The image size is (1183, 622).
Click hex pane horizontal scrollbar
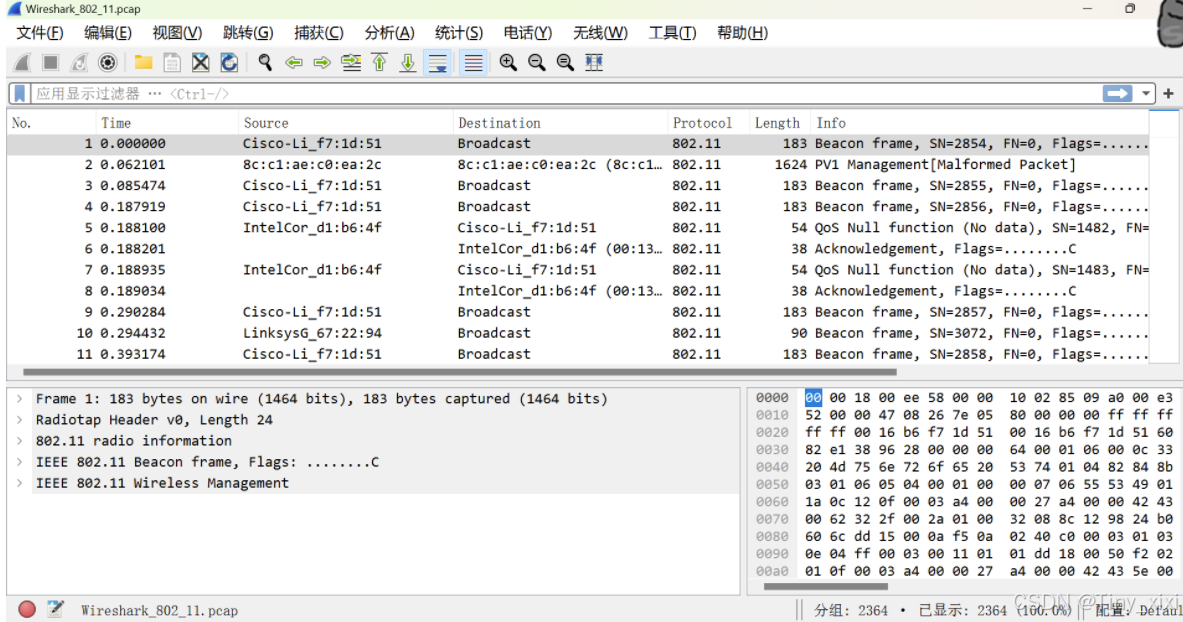tap(825, 586)
